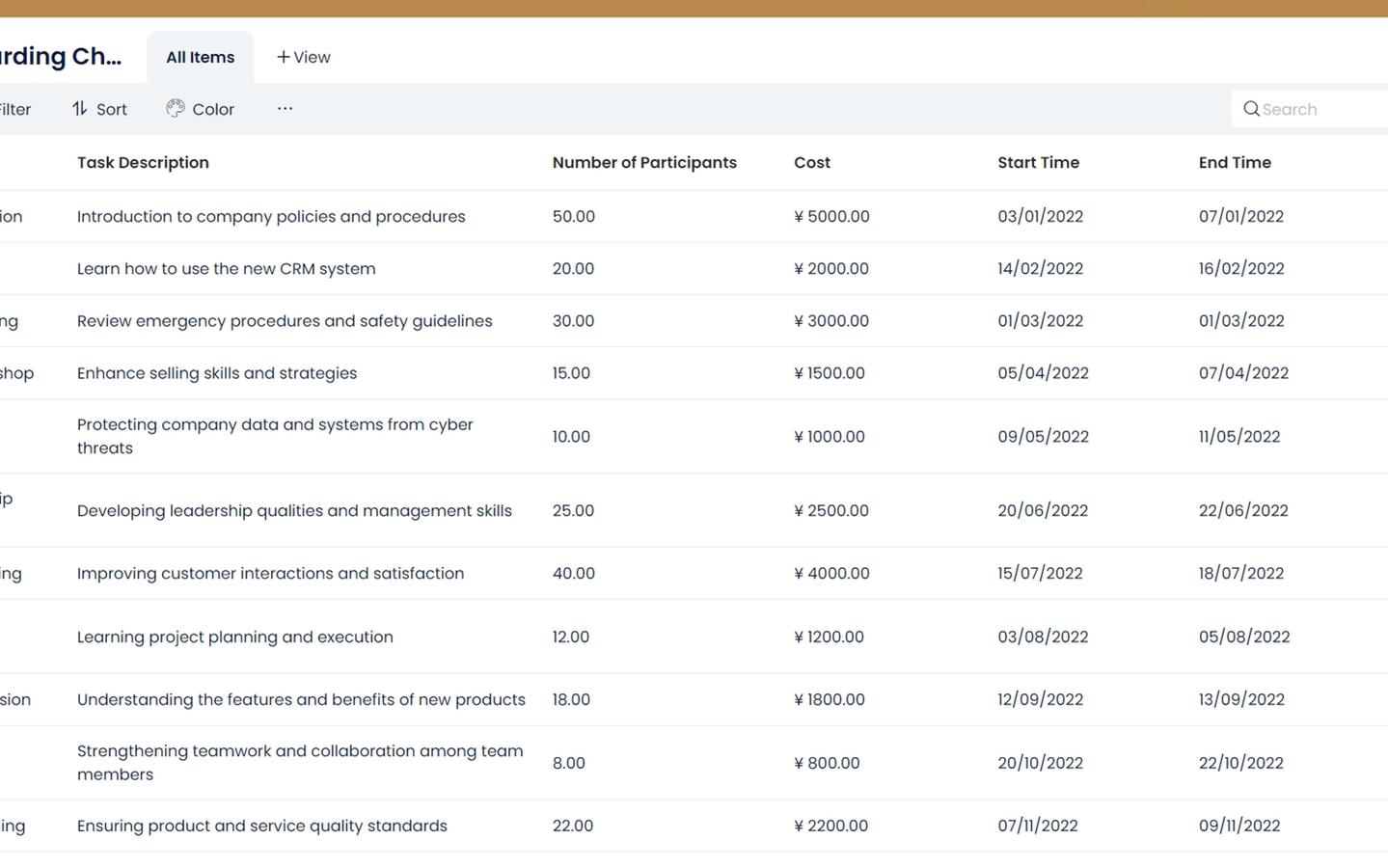Click end time 22/10/2022
Image resolution: width=1388 pixels, height=868 pixels.
pyautogui.click(x=1241, y=762)
